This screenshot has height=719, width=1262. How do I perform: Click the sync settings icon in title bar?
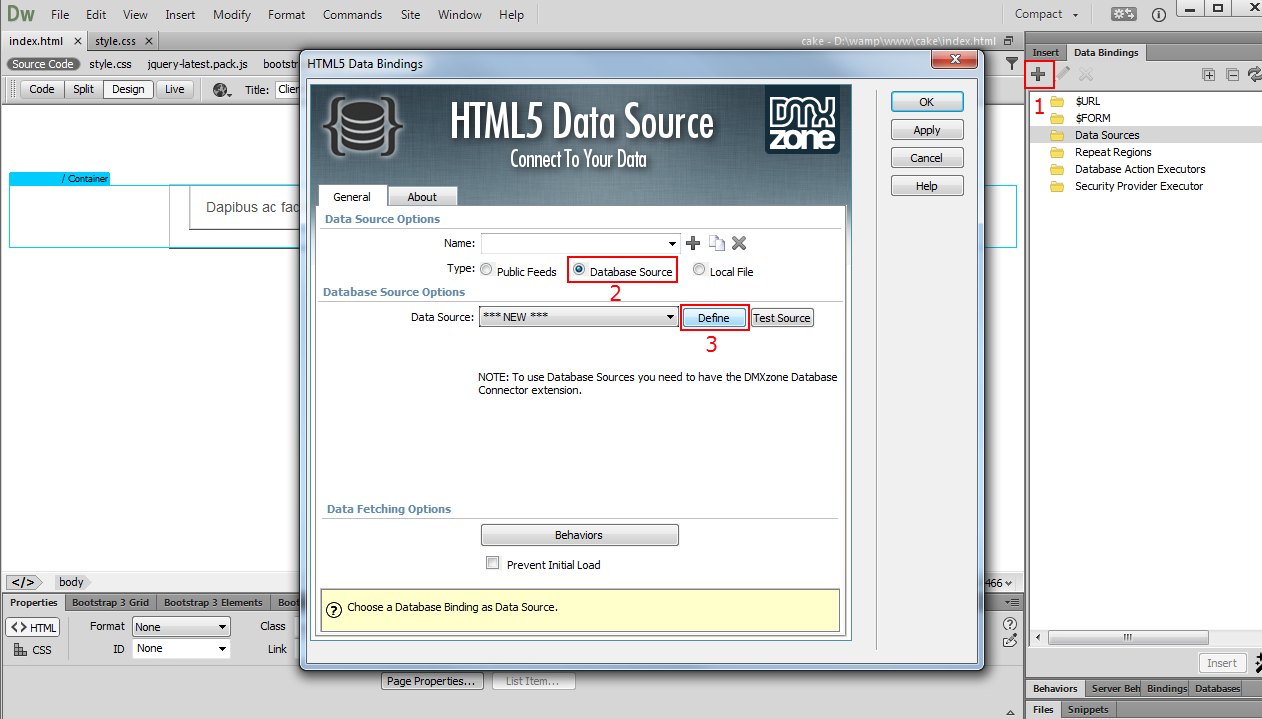coord(1124,14)
